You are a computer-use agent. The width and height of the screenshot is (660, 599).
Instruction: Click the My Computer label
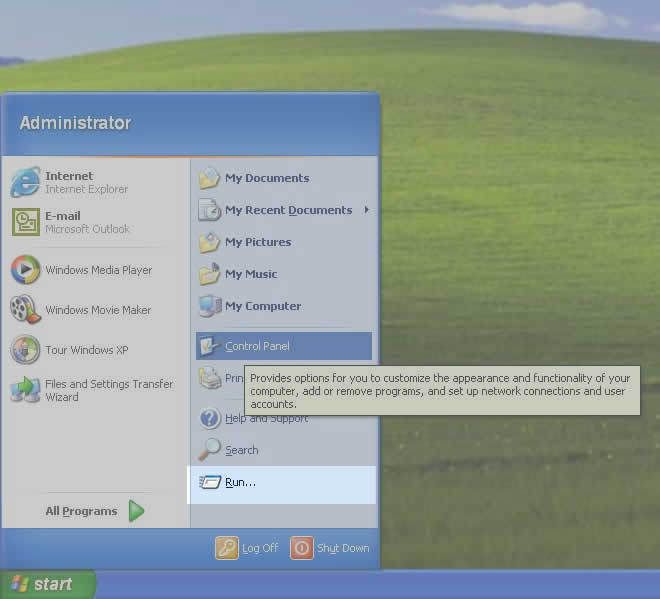pos(263,306)
